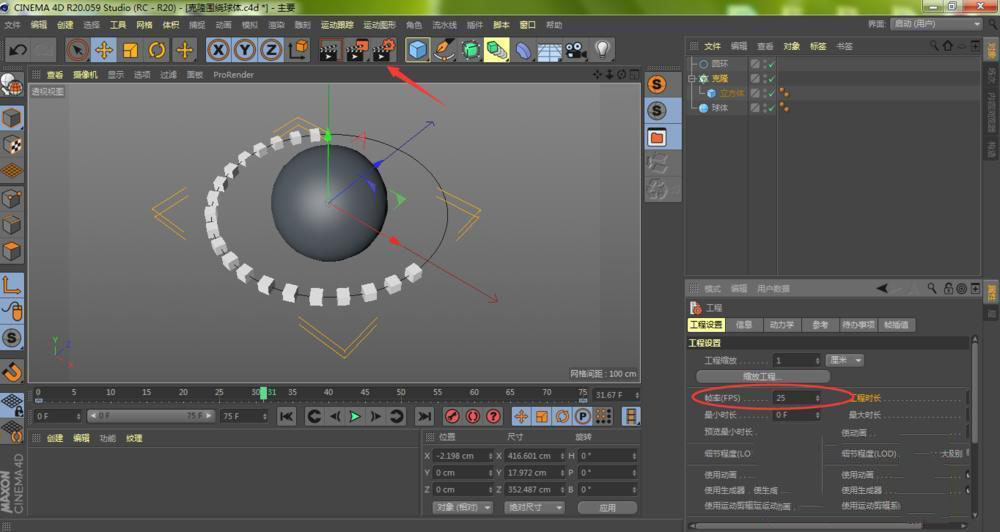Toggle Autokeying red circle button
This screenshot has height=532, width=1000.
point(473,417)
